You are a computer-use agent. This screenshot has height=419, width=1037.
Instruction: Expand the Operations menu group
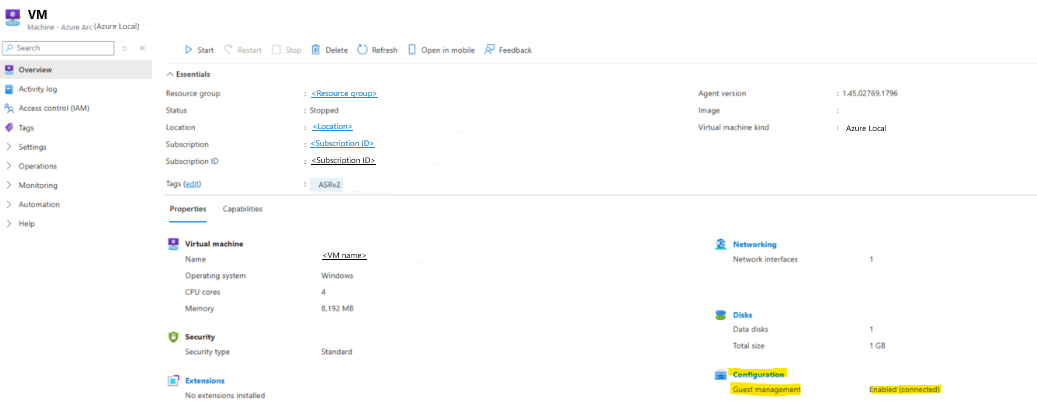[x=38, y=166]
